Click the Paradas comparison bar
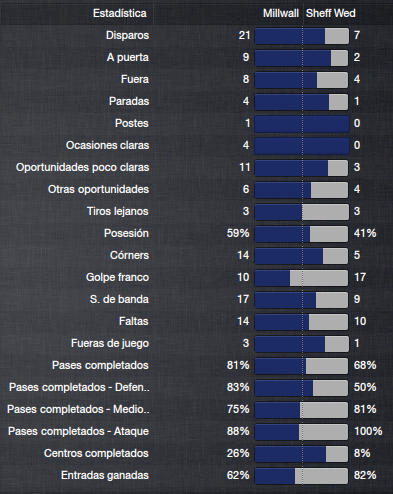 (x=302, y=101)
